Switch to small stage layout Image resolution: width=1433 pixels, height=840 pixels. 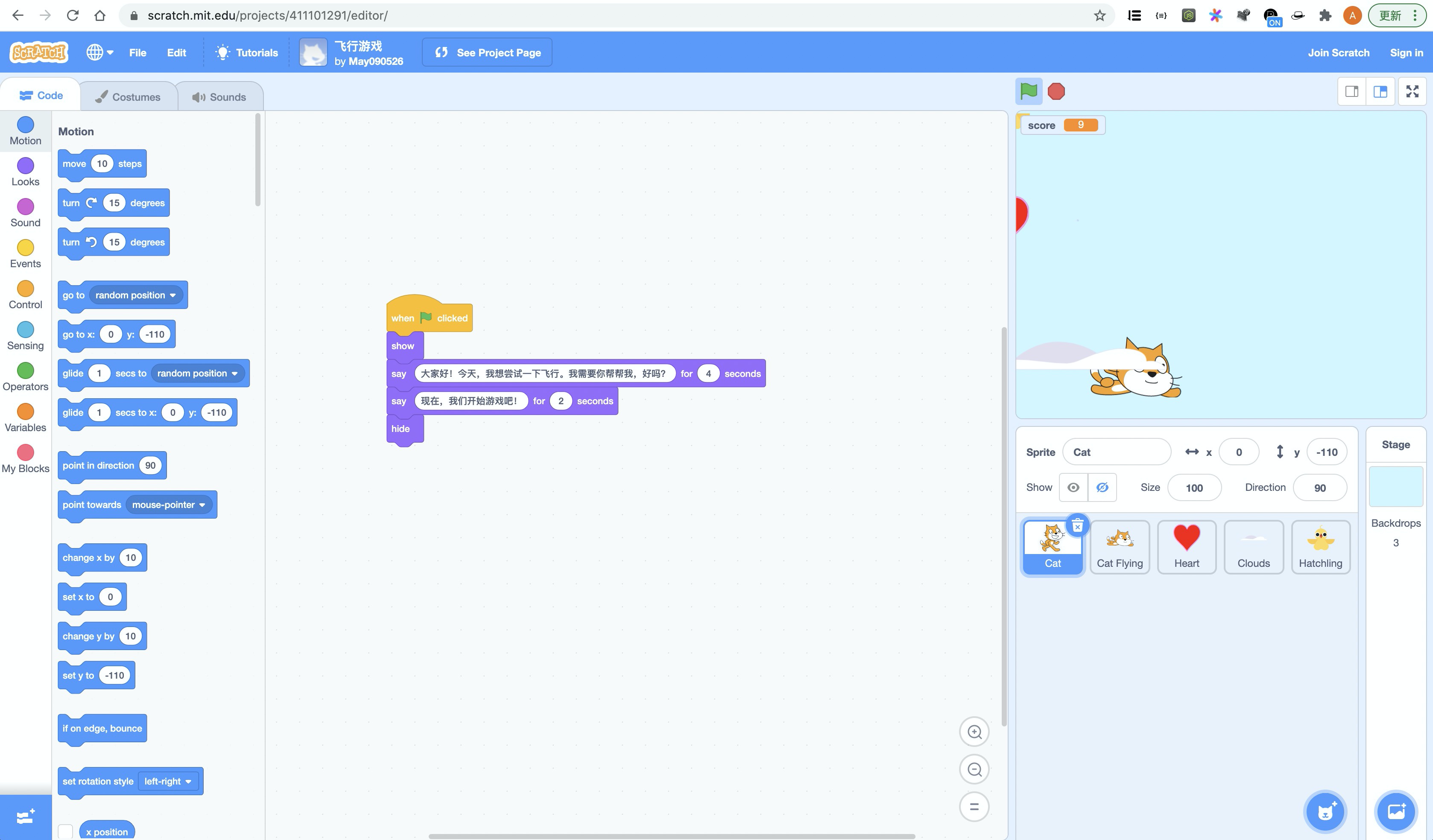pyautogui.click(x=1352, y=91)
